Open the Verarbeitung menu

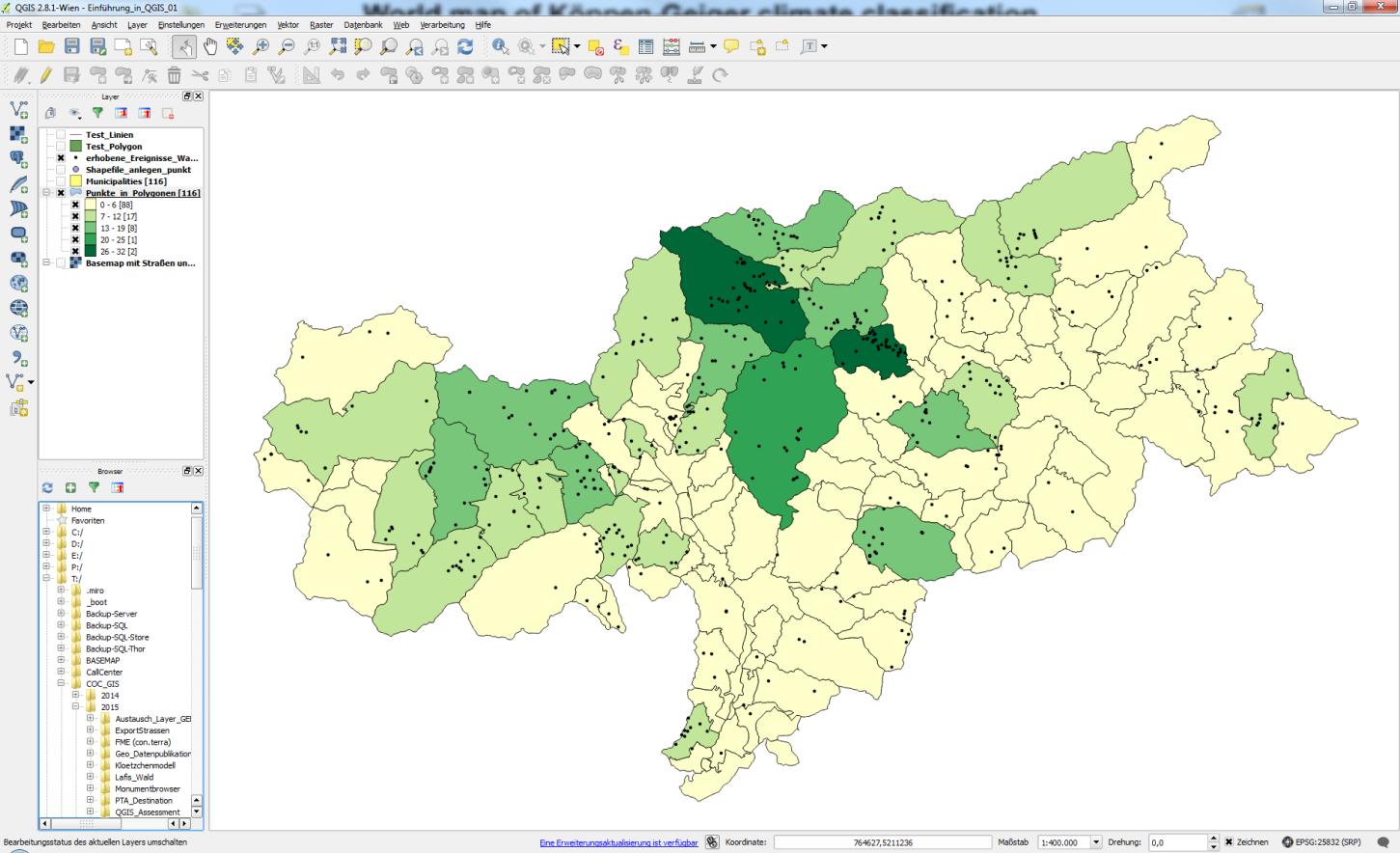click(x=442, y=24)
